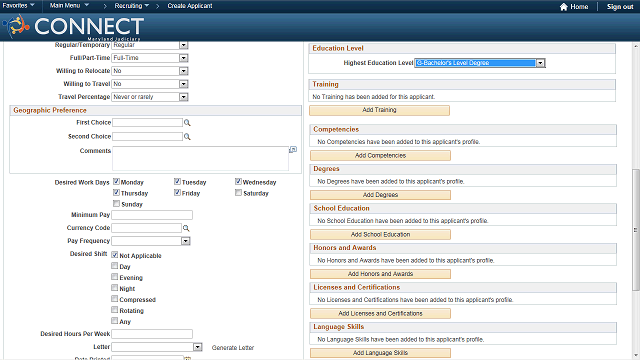This screenshot has height=360, width=640.
Task: Click scrollbar down arrow
Action: coord(636,356)
